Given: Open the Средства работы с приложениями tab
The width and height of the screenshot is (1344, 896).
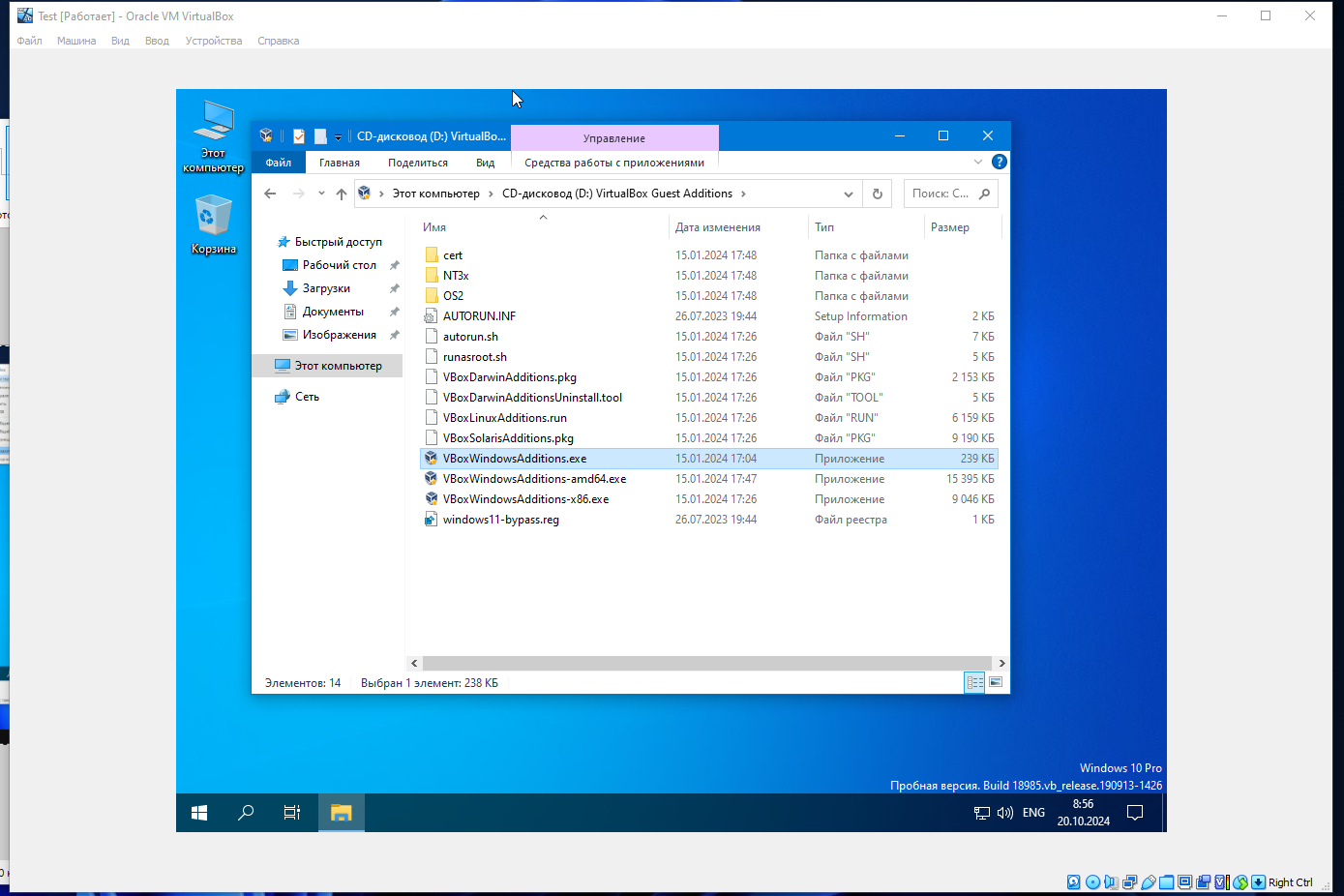Looking at the screenshot, I should (614, 163).
